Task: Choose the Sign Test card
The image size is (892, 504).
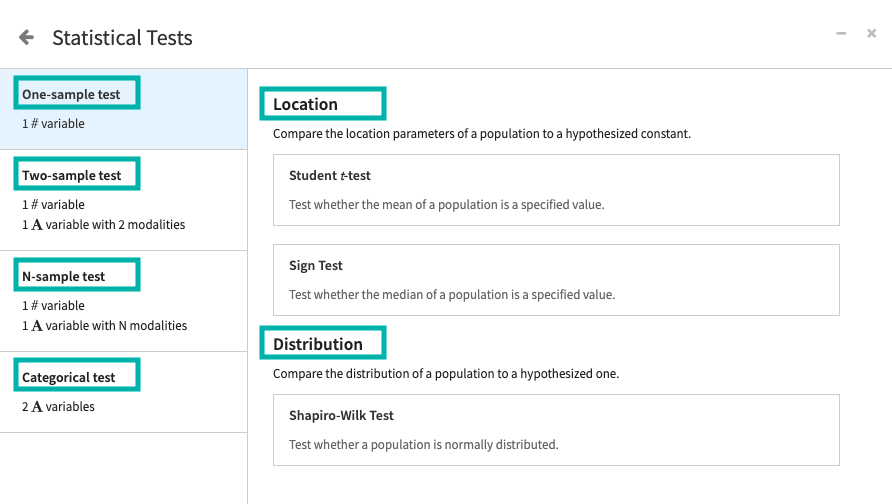Action: 556,280
